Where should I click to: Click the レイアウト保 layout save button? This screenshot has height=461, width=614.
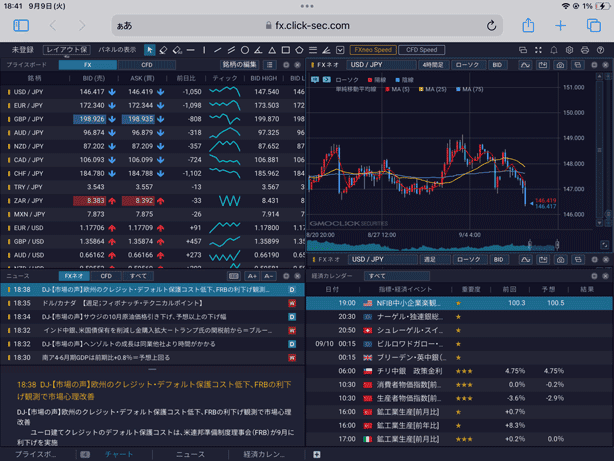pos(66,49)
